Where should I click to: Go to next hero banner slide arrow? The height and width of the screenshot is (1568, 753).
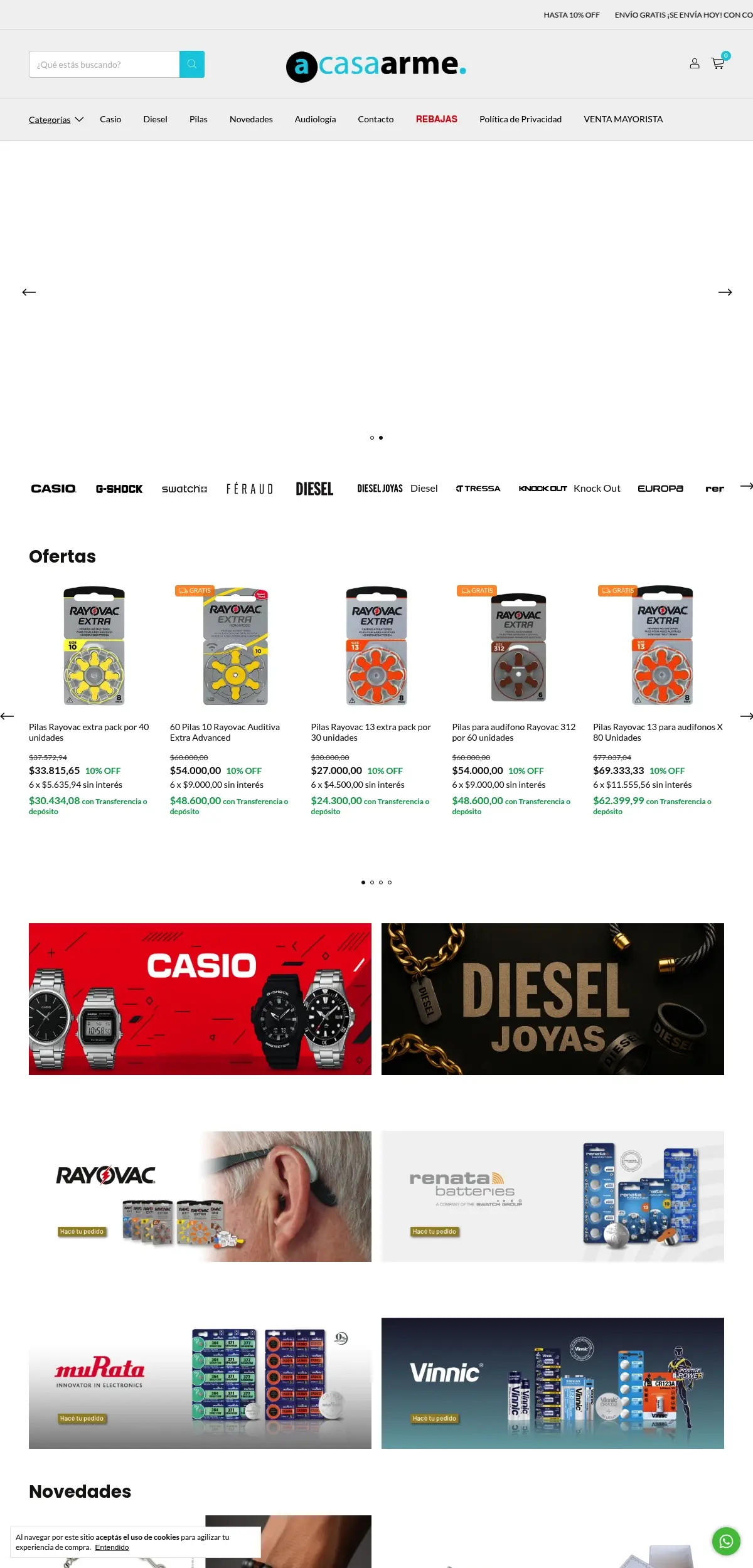(x=725, y=292)
